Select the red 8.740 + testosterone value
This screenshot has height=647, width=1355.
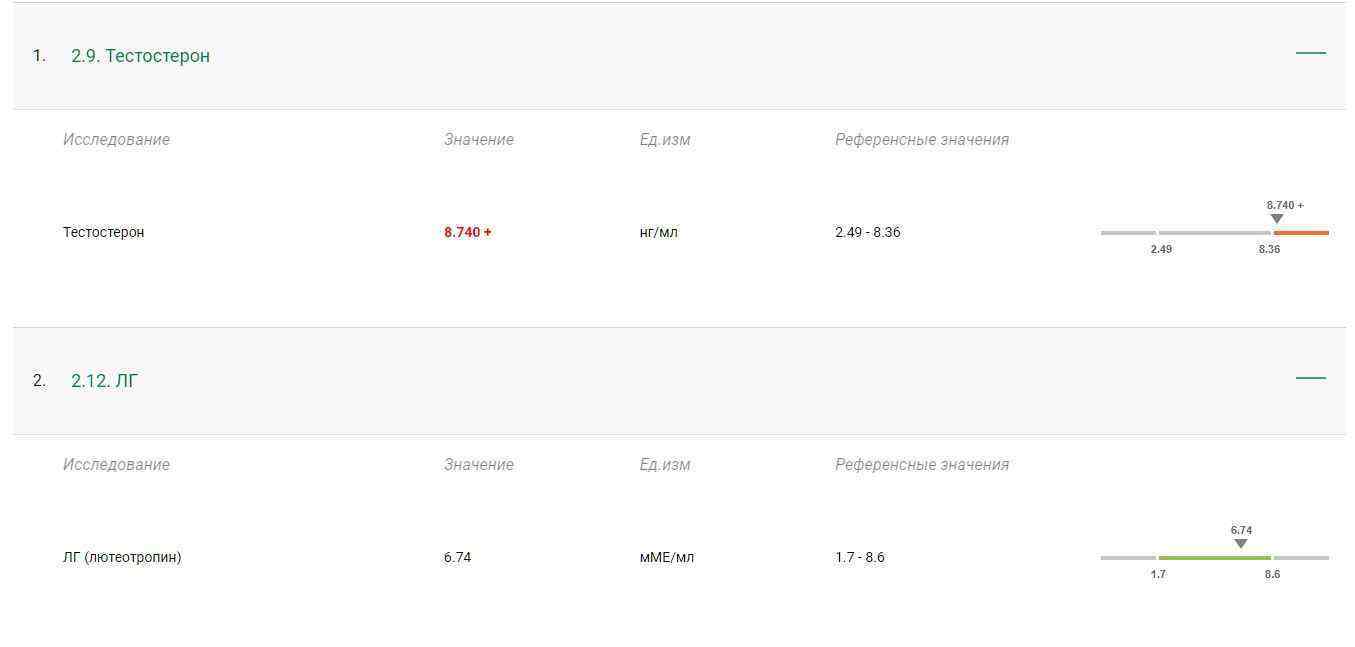467,232
